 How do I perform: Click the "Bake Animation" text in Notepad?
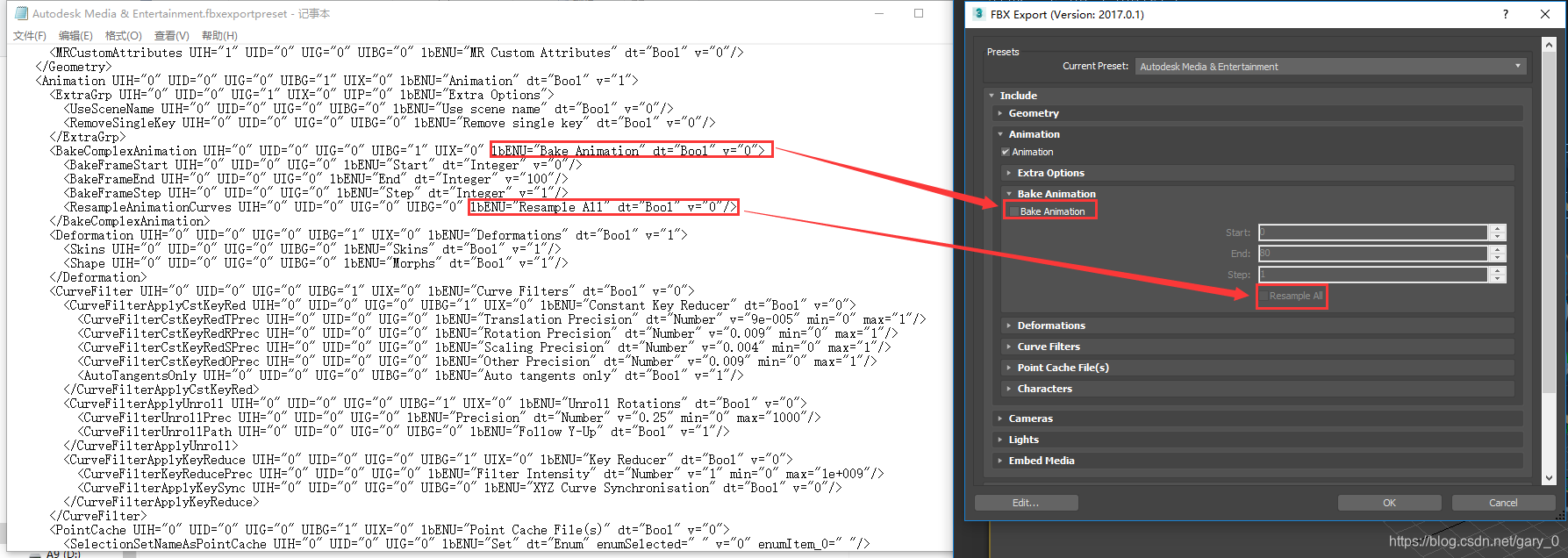589,151
